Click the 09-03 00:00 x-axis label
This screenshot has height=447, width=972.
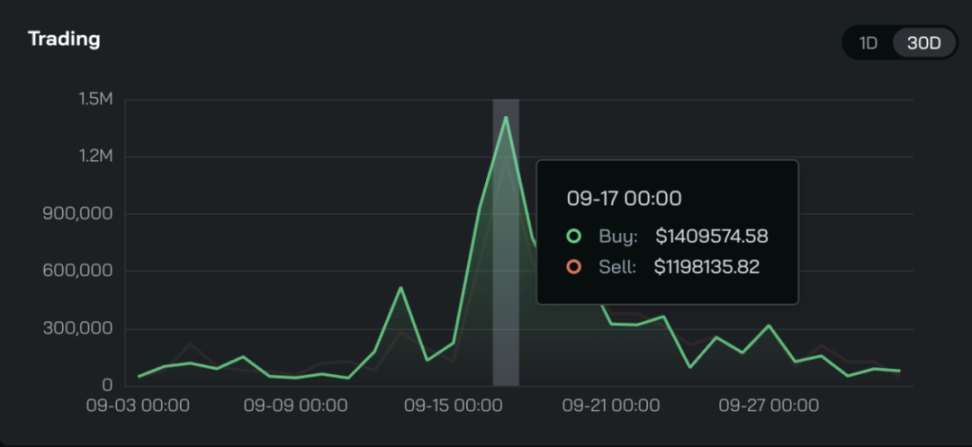(138, 406)
